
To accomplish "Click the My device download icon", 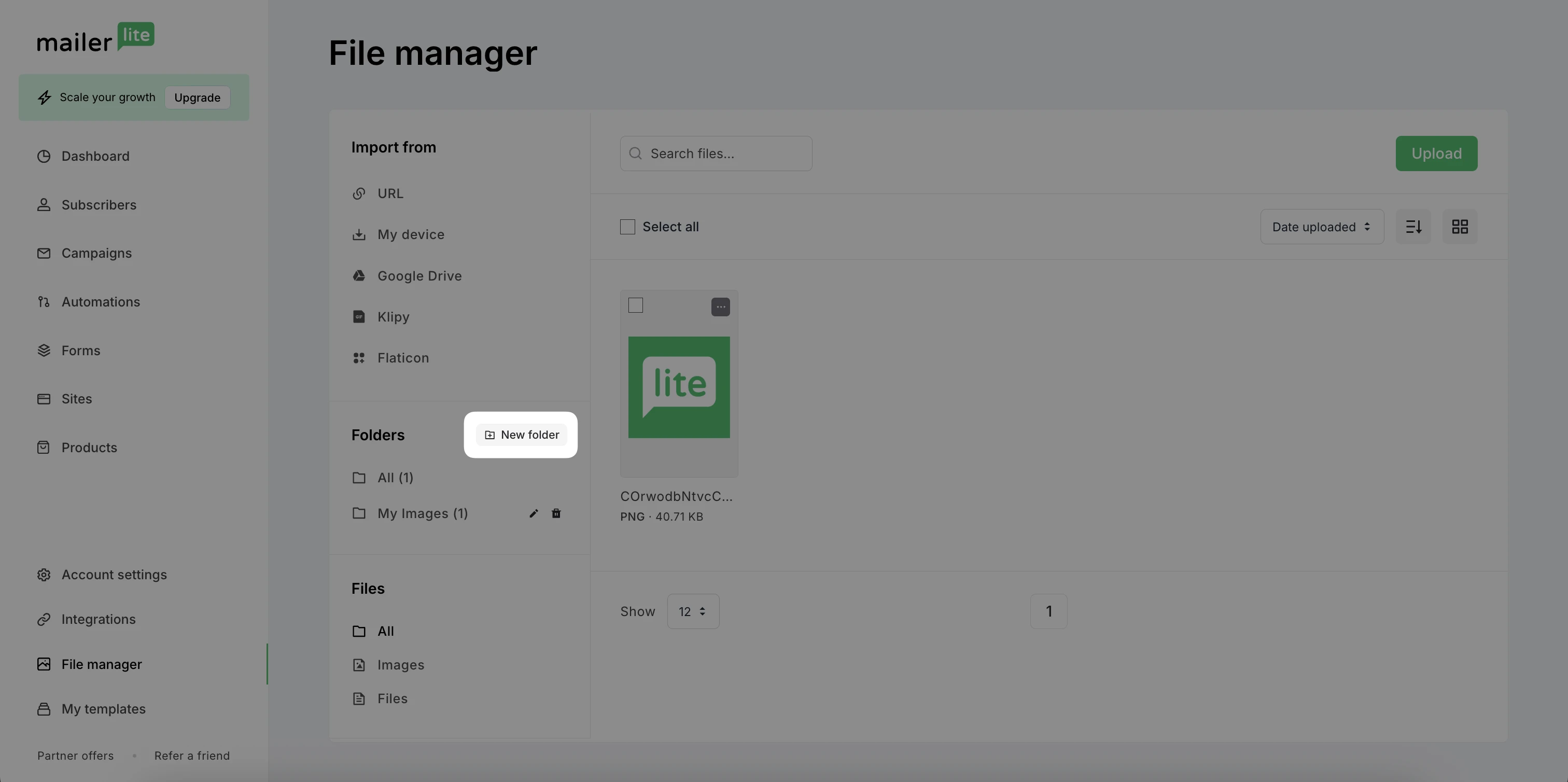I will pyautogui.click(x=359, y=235).
